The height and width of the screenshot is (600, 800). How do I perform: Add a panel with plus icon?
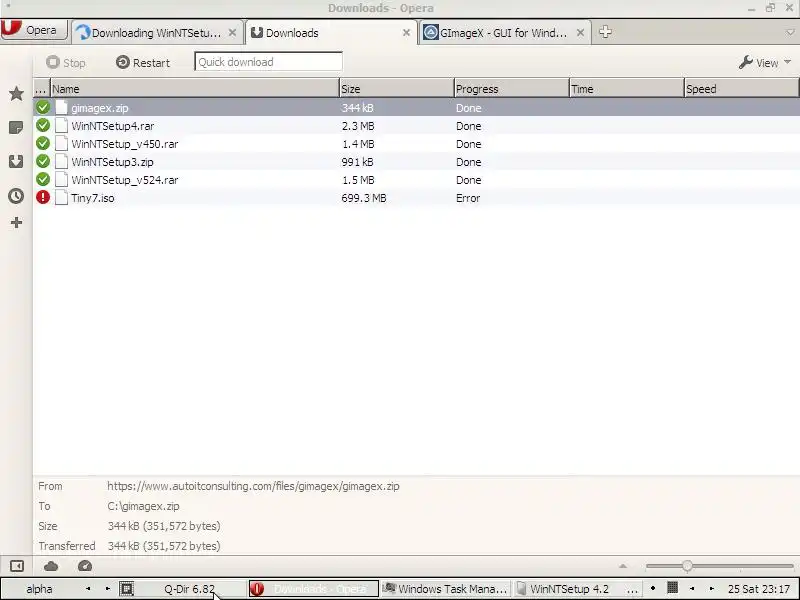pyautogui.click(x=16, y=222)
